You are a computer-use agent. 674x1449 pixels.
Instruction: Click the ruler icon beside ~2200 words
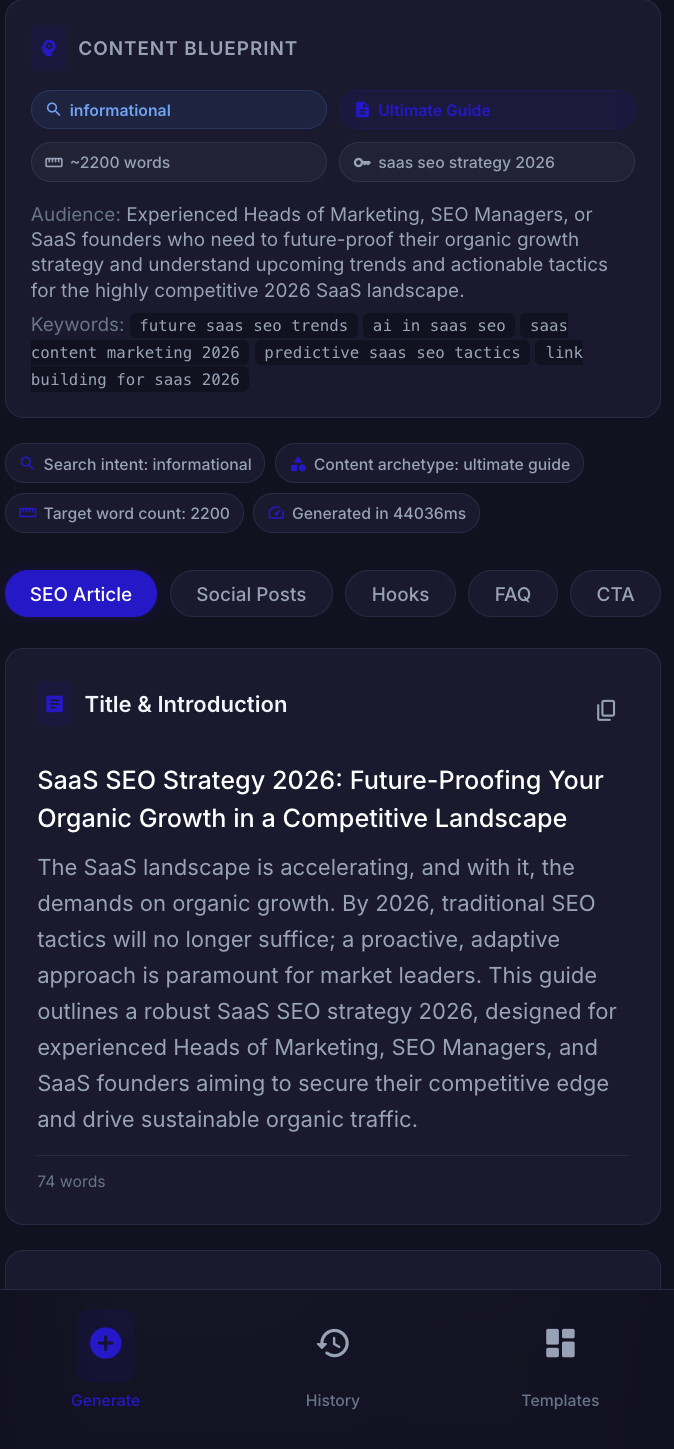(x=54, y=162)
